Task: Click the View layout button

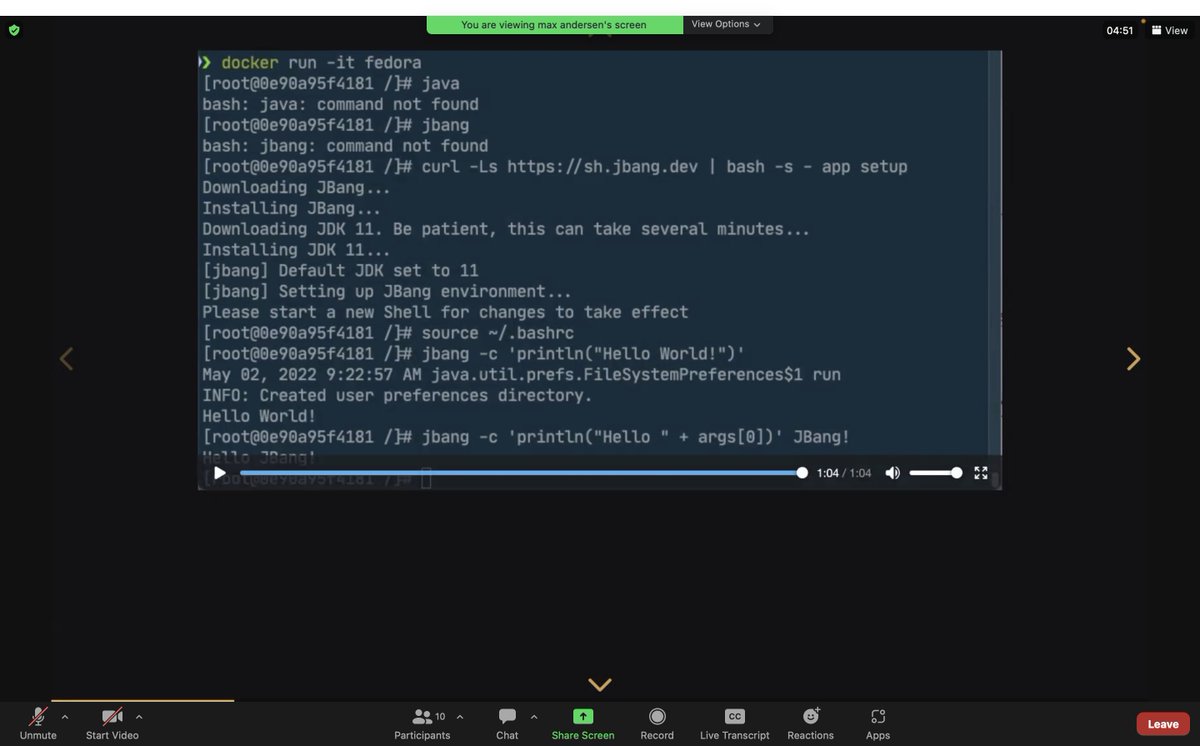Action: pyautogui.click(x=1169, y=30)
